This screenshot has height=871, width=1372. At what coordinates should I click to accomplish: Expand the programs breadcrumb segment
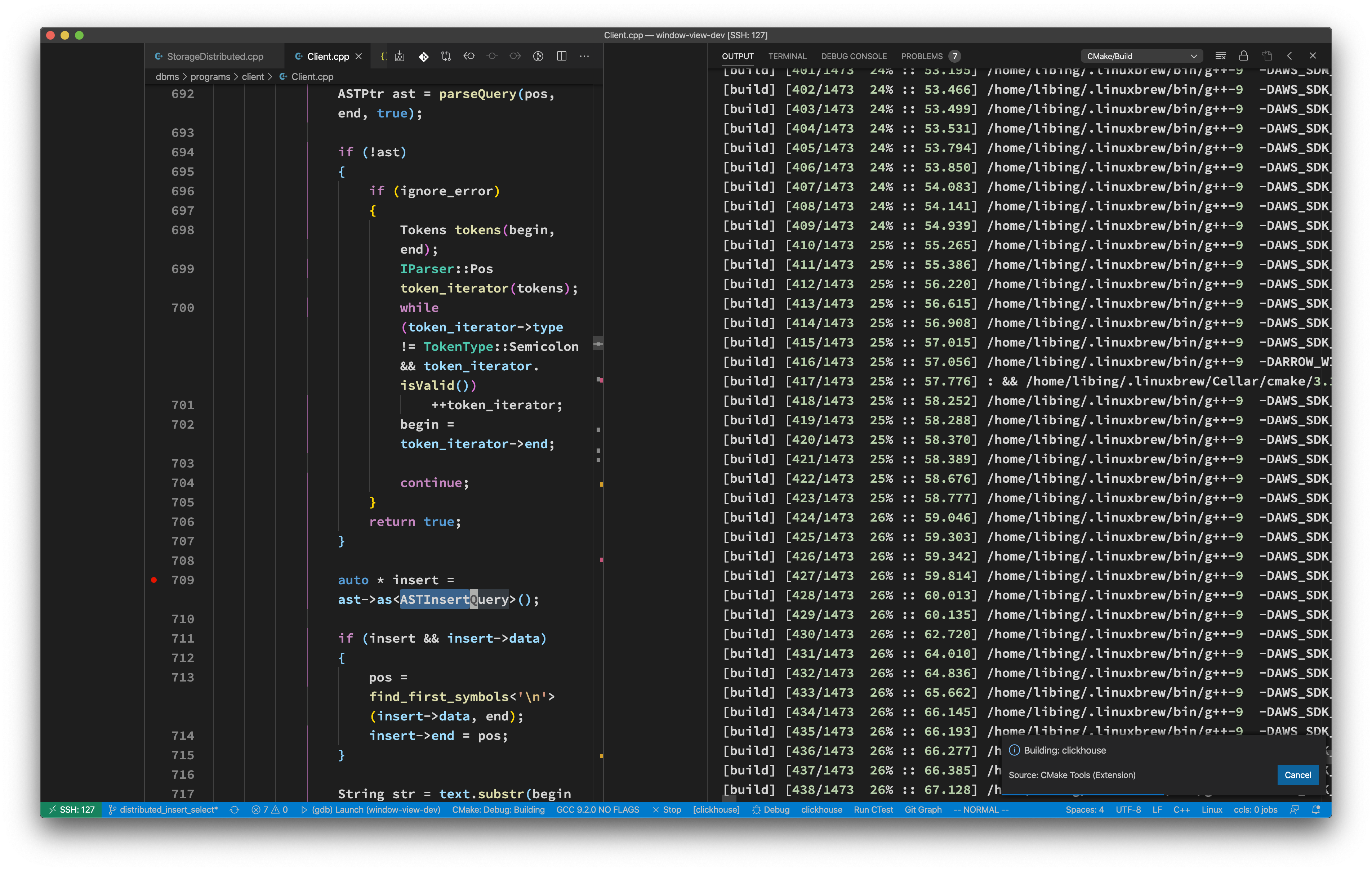click(x=210, y=77)
